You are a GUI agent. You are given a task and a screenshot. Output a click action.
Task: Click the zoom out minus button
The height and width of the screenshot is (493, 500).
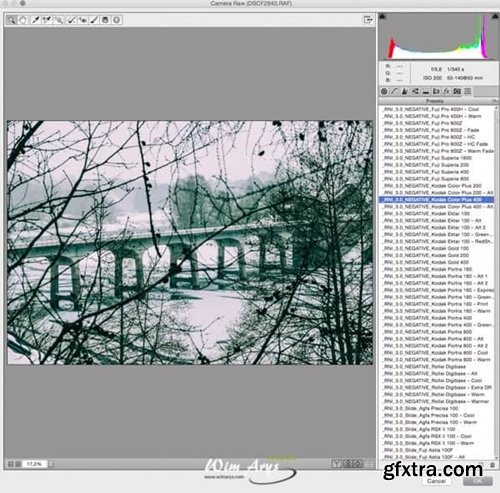pyautogui.click(x=10, y=464)
